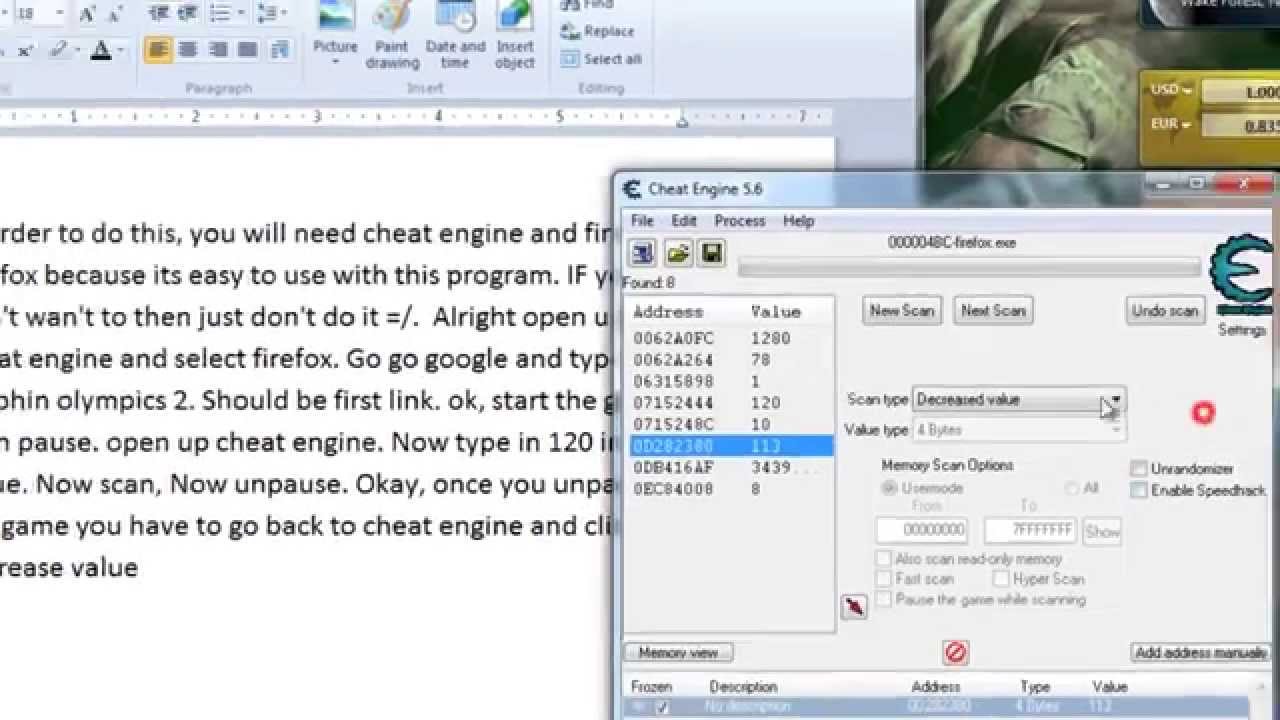This screenshot has height=720, width=1280.
Task: Click the Next Scan button
Action: [993, 311]
